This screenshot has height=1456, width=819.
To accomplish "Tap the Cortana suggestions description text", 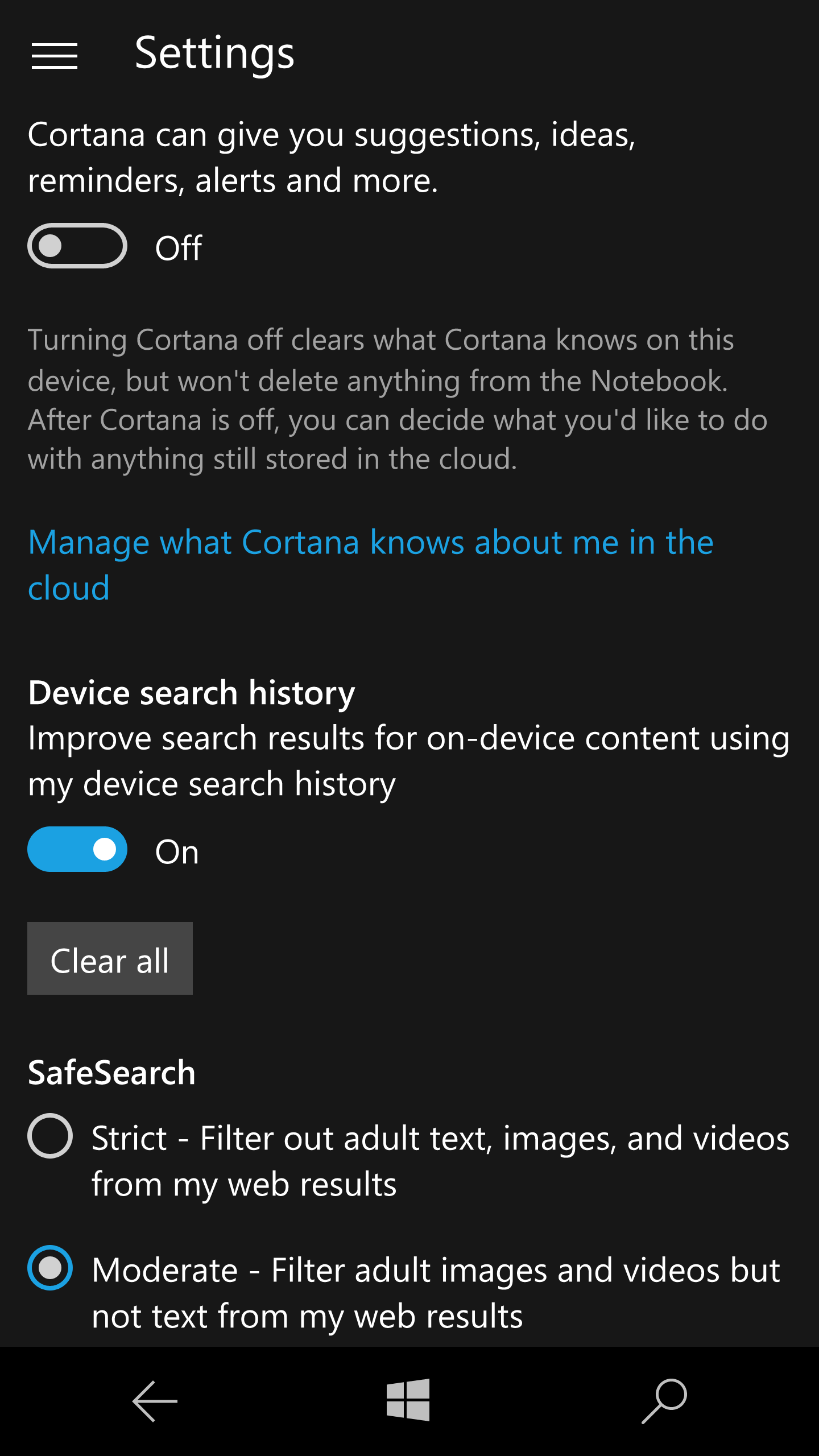I will click(x=331, y=158).
